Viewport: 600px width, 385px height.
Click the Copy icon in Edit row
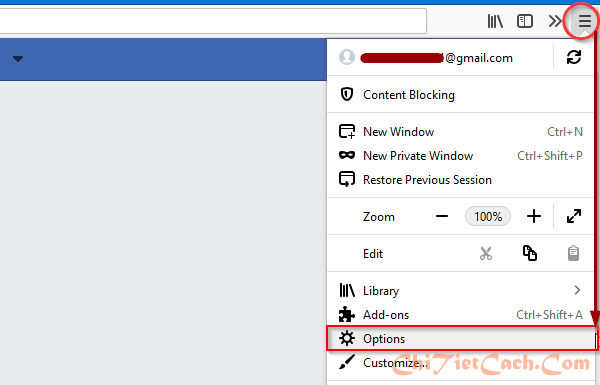click(530, 253)
